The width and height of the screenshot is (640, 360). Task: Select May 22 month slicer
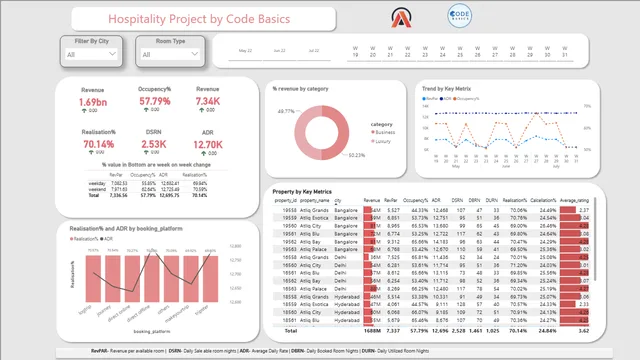(245, 51)
